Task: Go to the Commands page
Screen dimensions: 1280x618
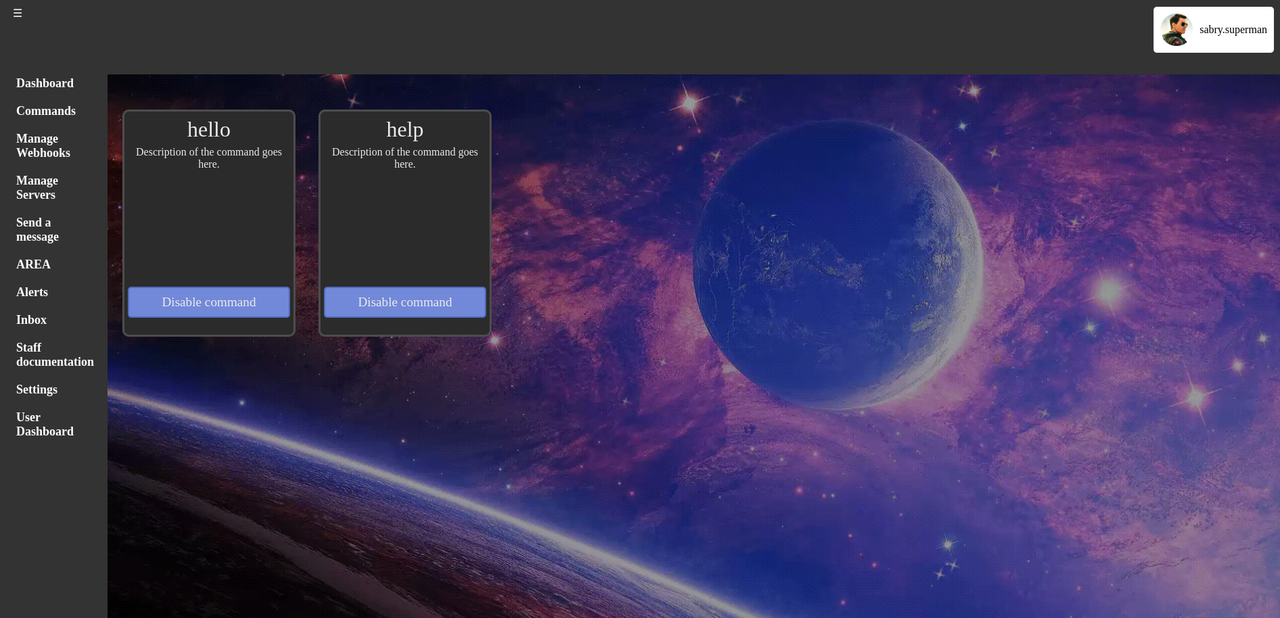Action: (46, 111)
